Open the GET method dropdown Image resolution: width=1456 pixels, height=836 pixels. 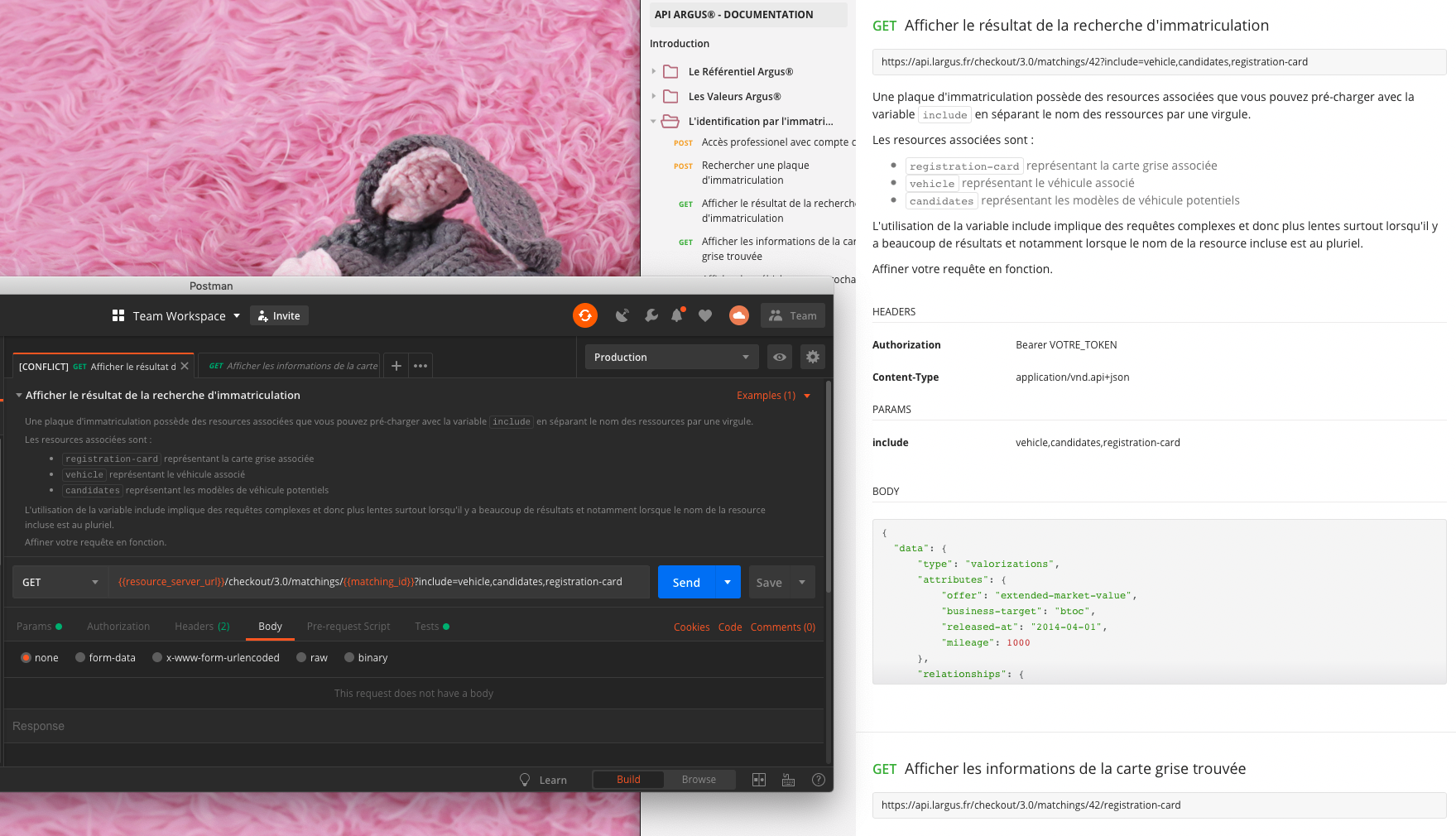tap(60, 582)
